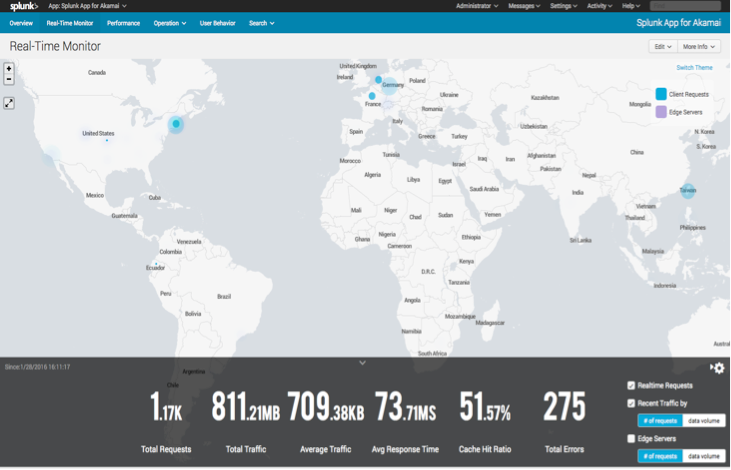Click the traffic bubble over Taiwan
This screenshot has height=470, width=731.
(x=688, y=190)
